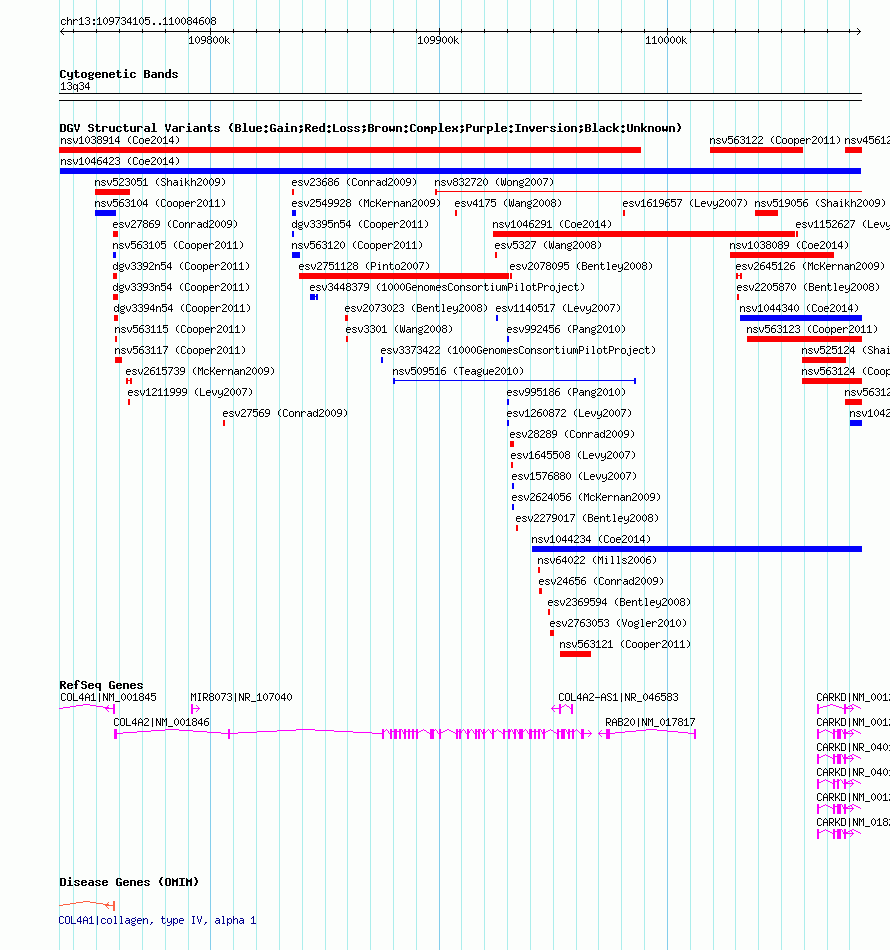Click the nsv563122 (Cooper2011) red bar
The height and width of the screenshot is (950, 890).
(x=756, y=150)
